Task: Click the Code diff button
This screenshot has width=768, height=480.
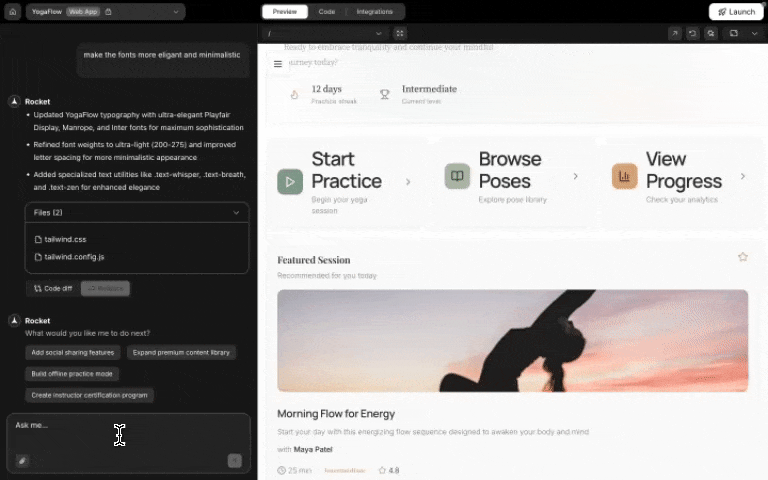Action: [x=53, y=288]
